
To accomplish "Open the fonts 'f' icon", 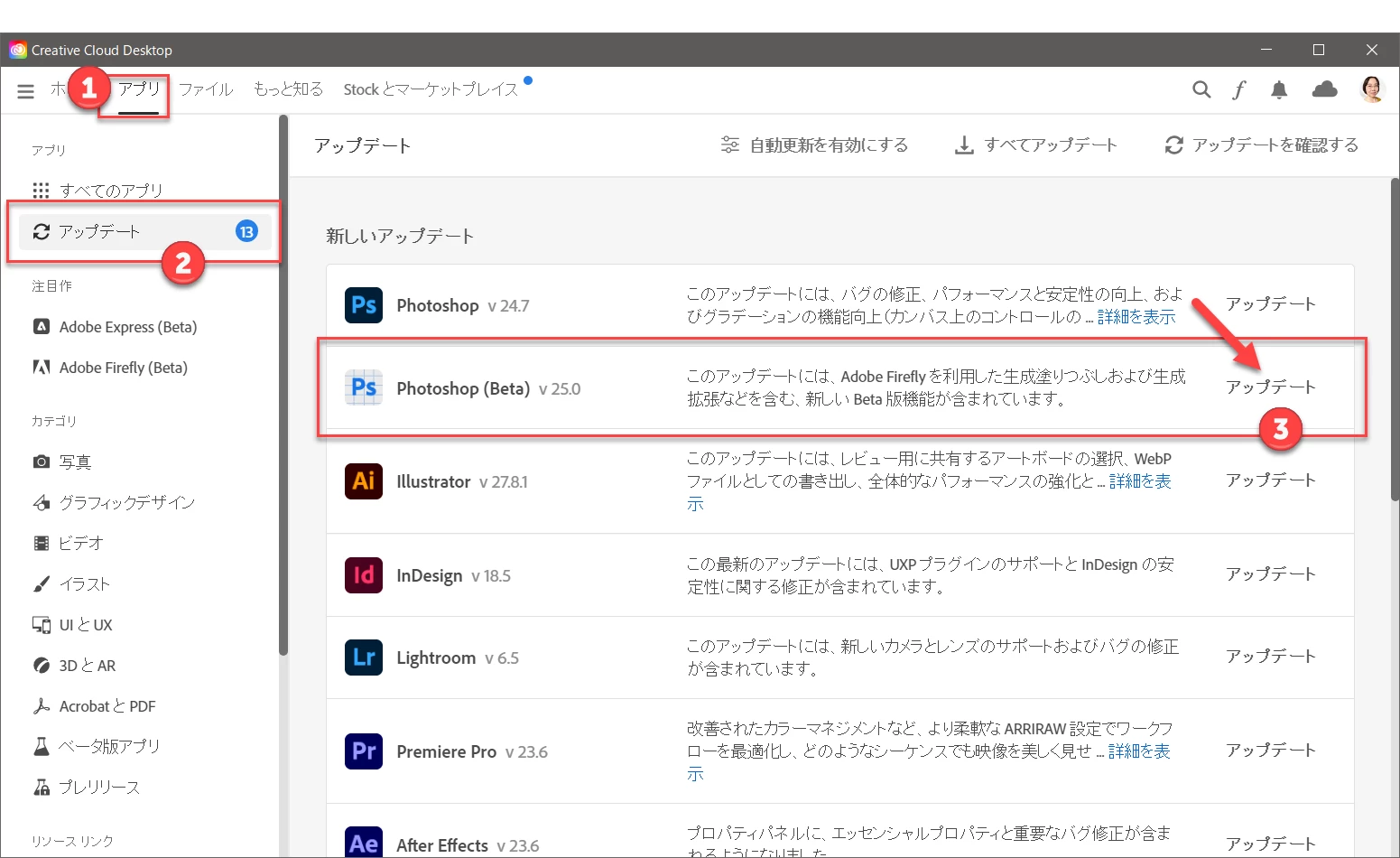I will coord(1239,89).
